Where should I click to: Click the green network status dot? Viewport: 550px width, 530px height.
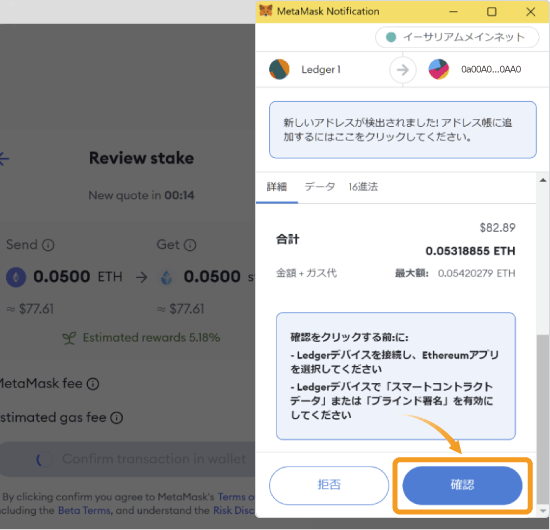pyautogui.click(x=391, y=37)
